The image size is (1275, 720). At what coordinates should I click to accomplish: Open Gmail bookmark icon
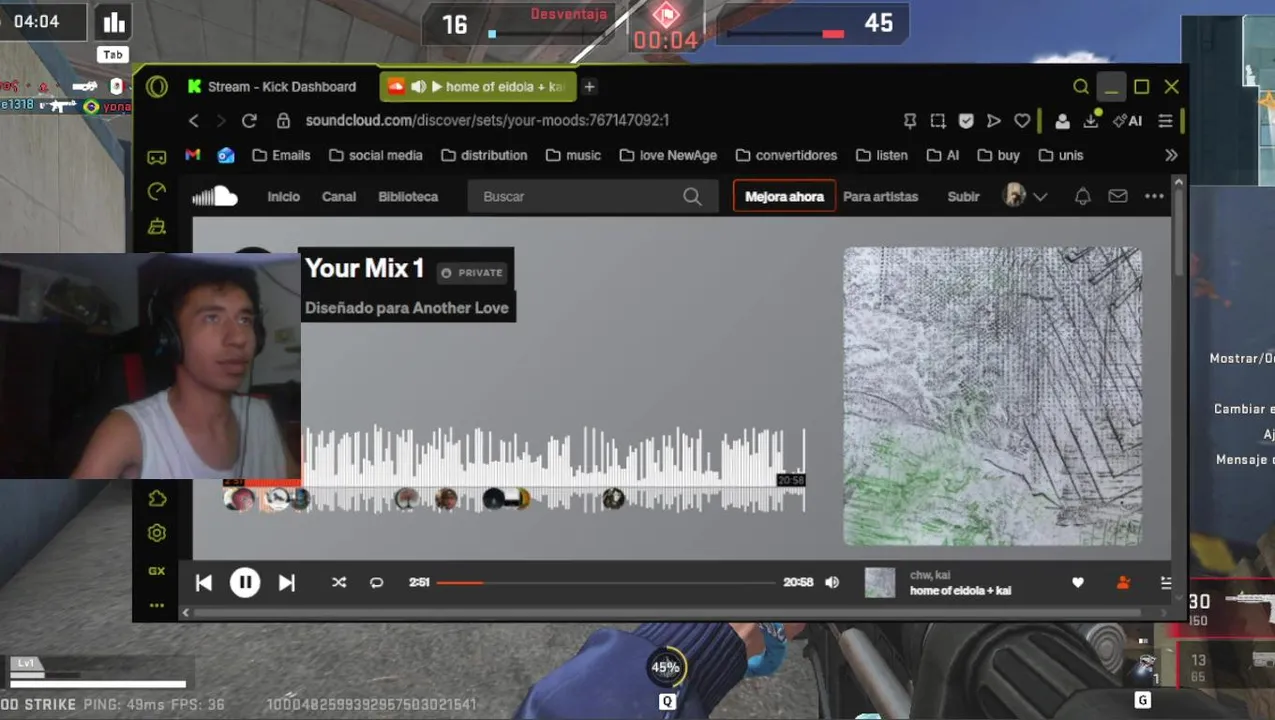click(x=193, y=155)
